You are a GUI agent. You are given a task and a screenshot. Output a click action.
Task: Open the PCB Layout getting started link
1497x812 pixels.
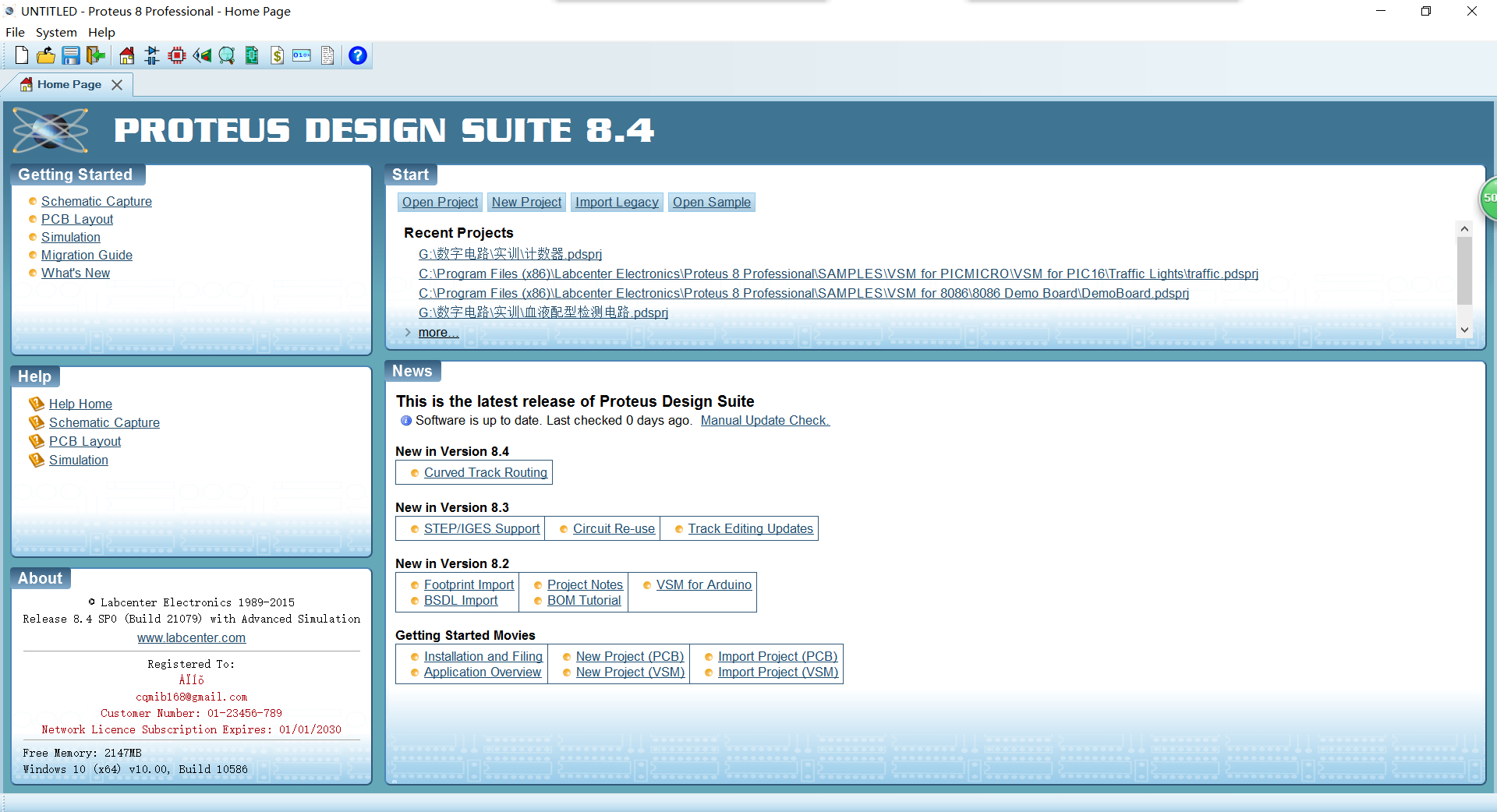[x=77, y=219]
